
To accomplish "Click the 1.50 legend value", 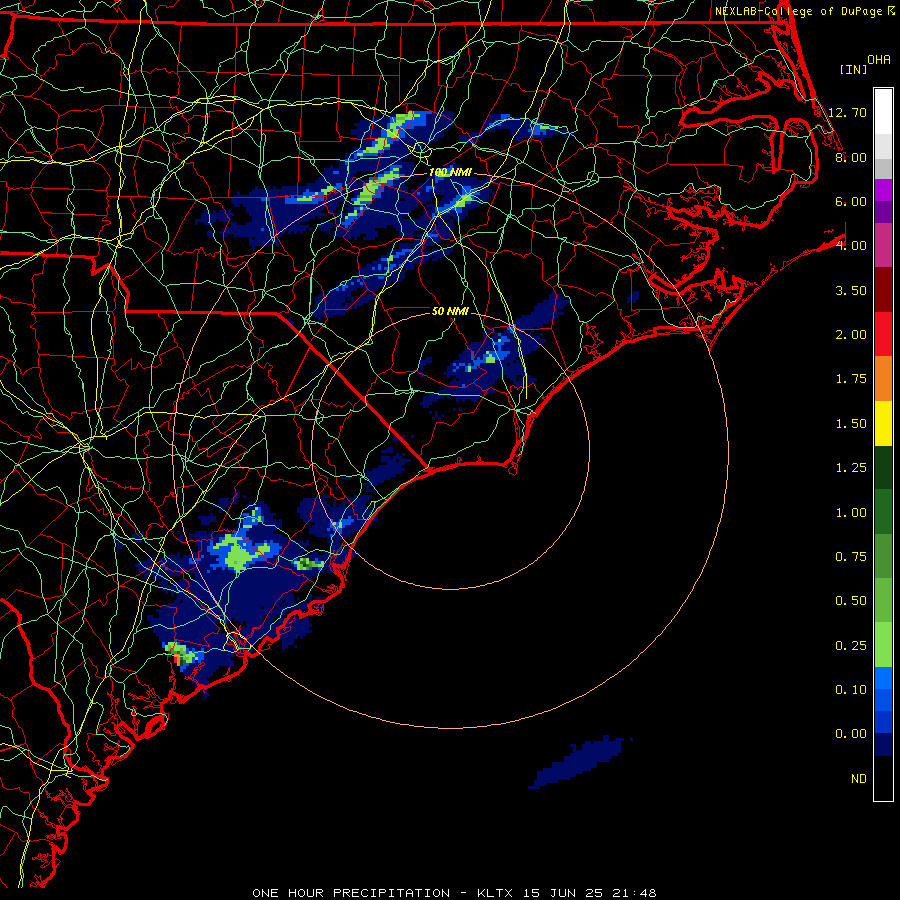I will [851, 424].
